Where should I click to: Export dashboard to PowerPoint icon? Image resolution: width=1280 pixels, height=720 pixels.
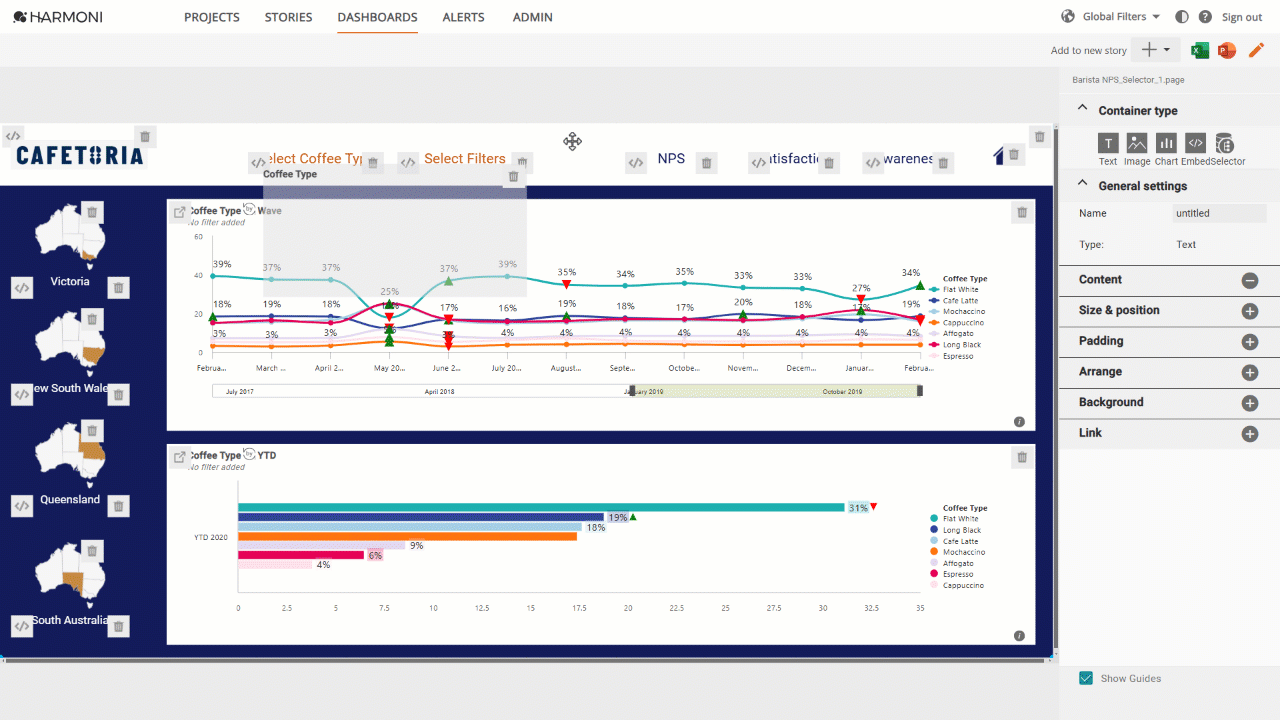(1227, 50)
